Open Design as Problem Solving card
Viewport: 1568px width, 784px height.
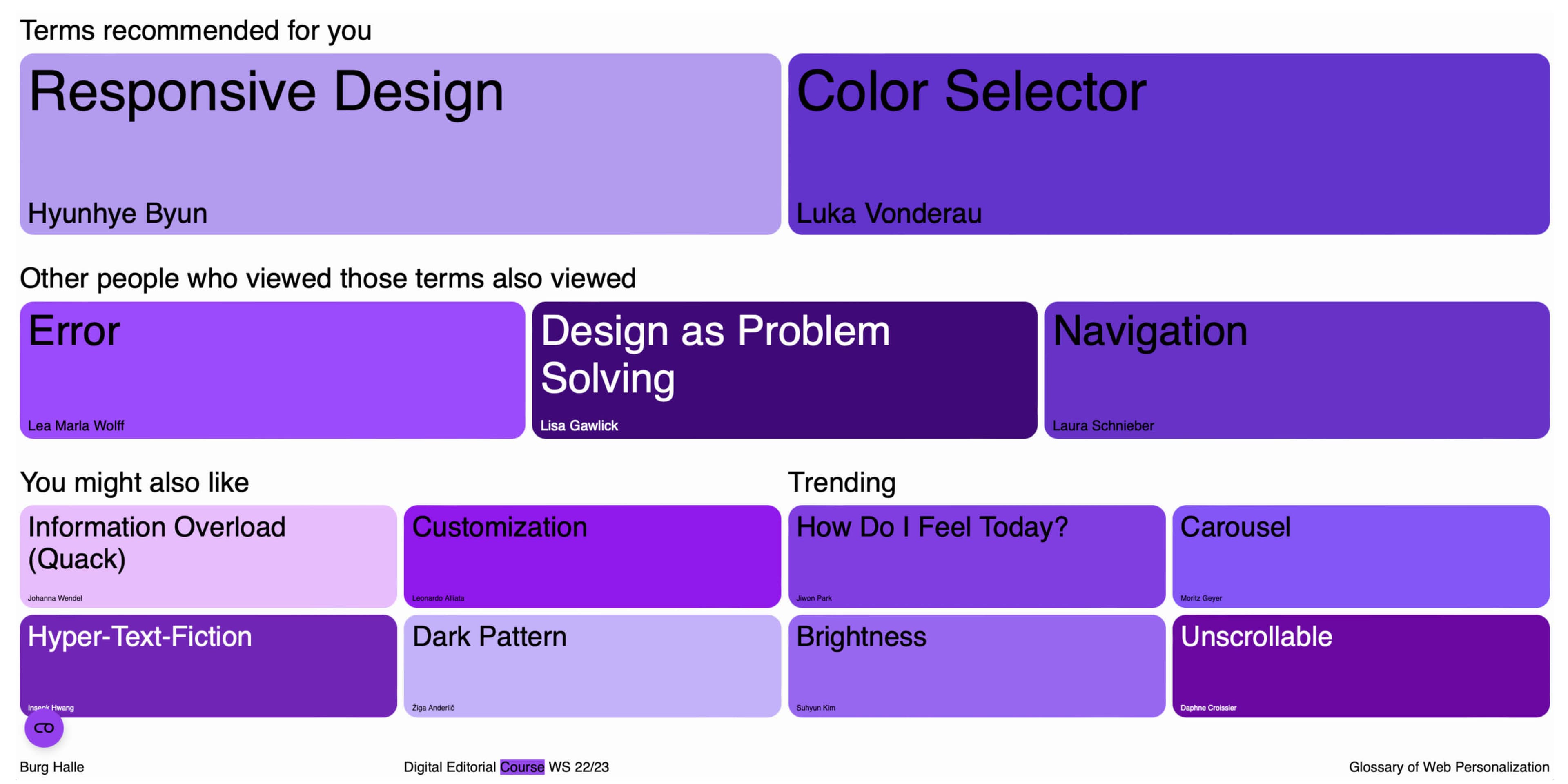tap(784, 370)
